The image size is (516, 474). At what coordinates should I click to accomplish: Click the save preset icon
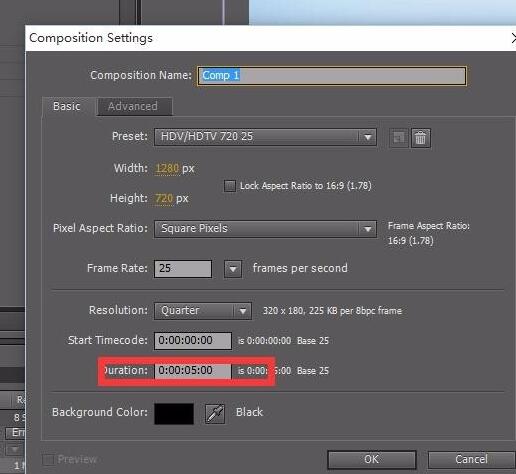pos(398,138)
